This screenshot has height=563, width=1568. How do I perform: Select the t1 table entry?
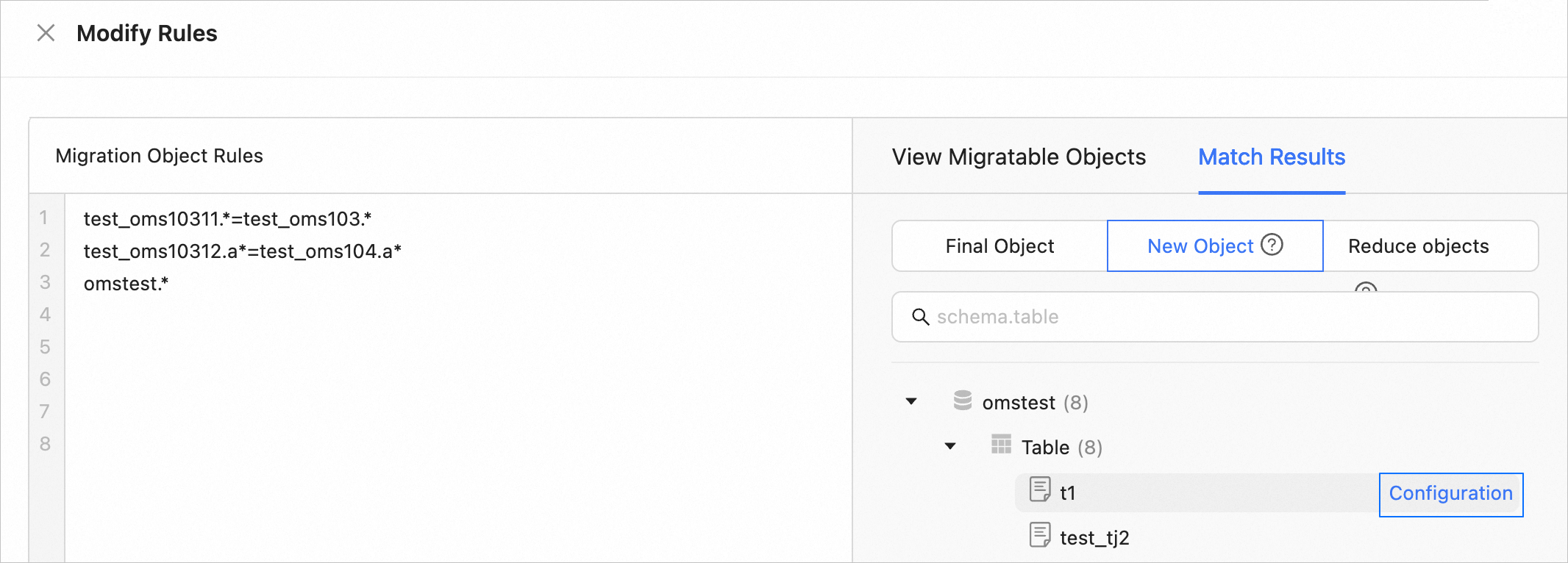pos(1068,493)
